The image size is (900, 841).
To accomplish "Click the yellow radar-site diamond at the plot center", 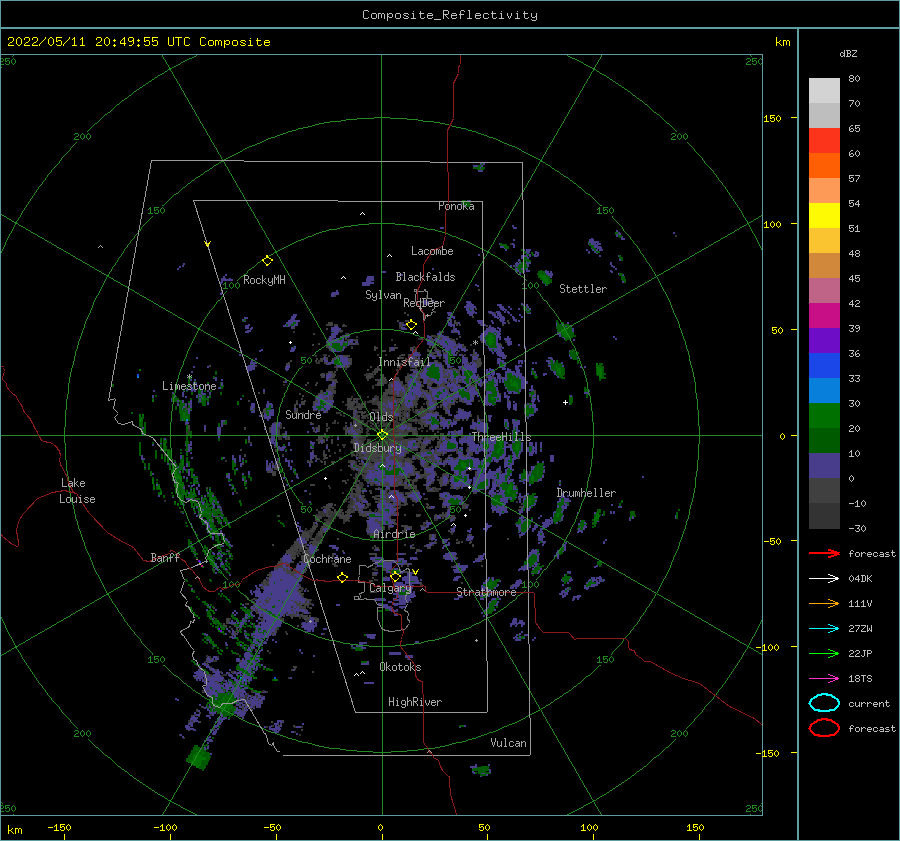I will 382,435.
